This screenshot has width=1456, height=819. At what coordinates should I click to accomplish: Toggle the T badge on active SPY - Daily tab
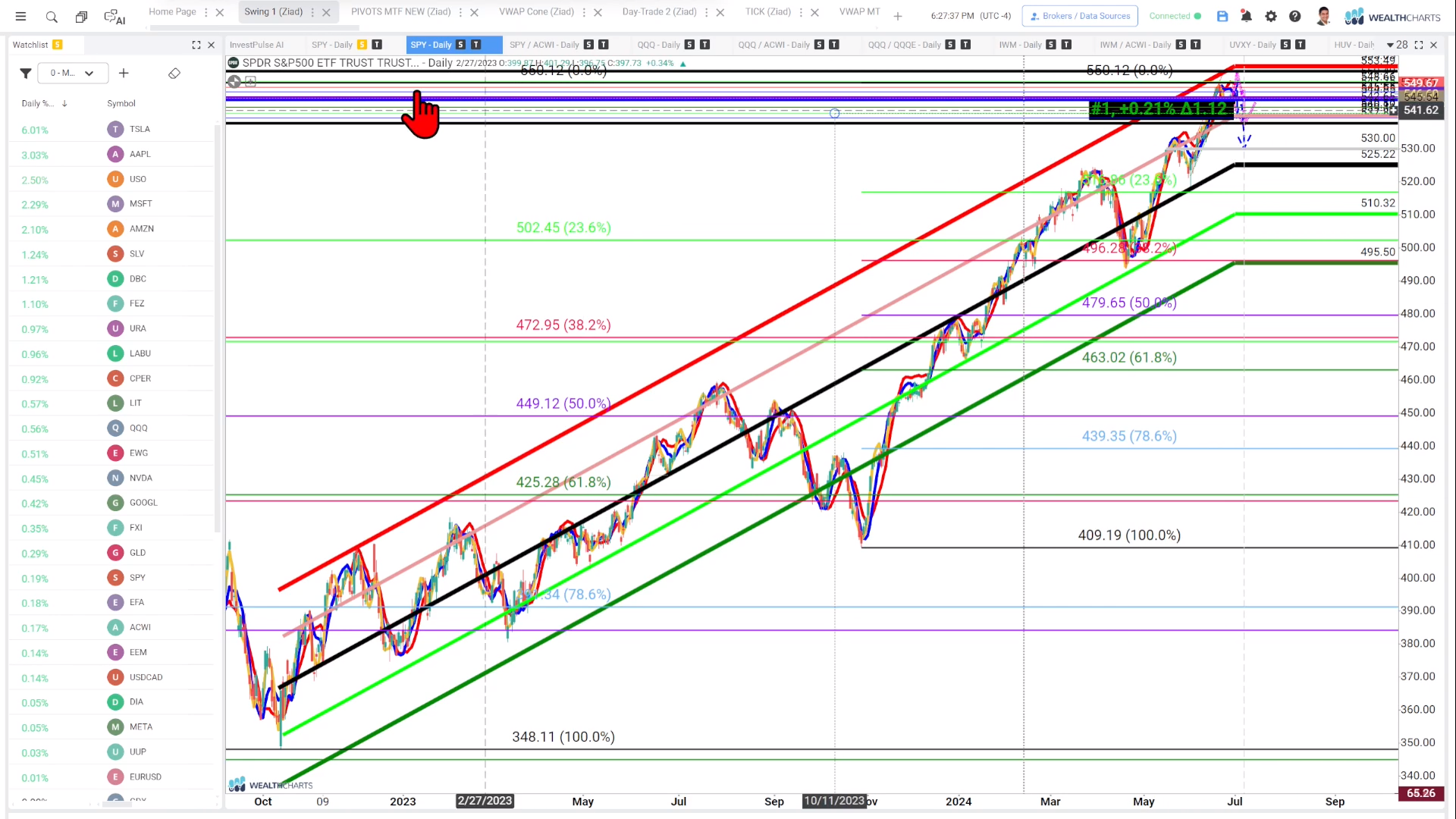click(x=476, y=45)
